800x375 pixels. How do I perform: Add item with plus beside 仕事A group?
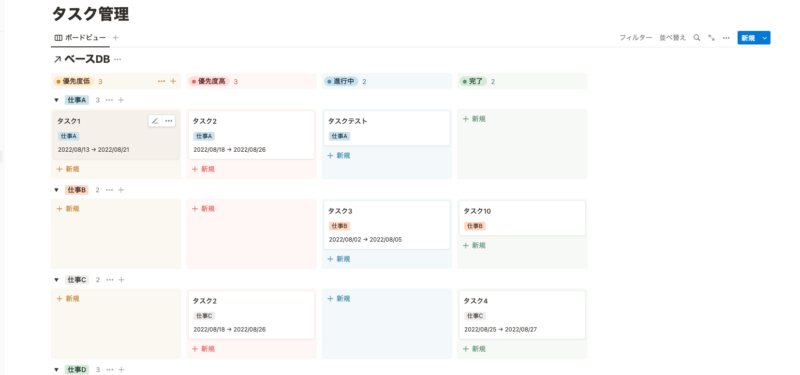[x=121, y=100]
